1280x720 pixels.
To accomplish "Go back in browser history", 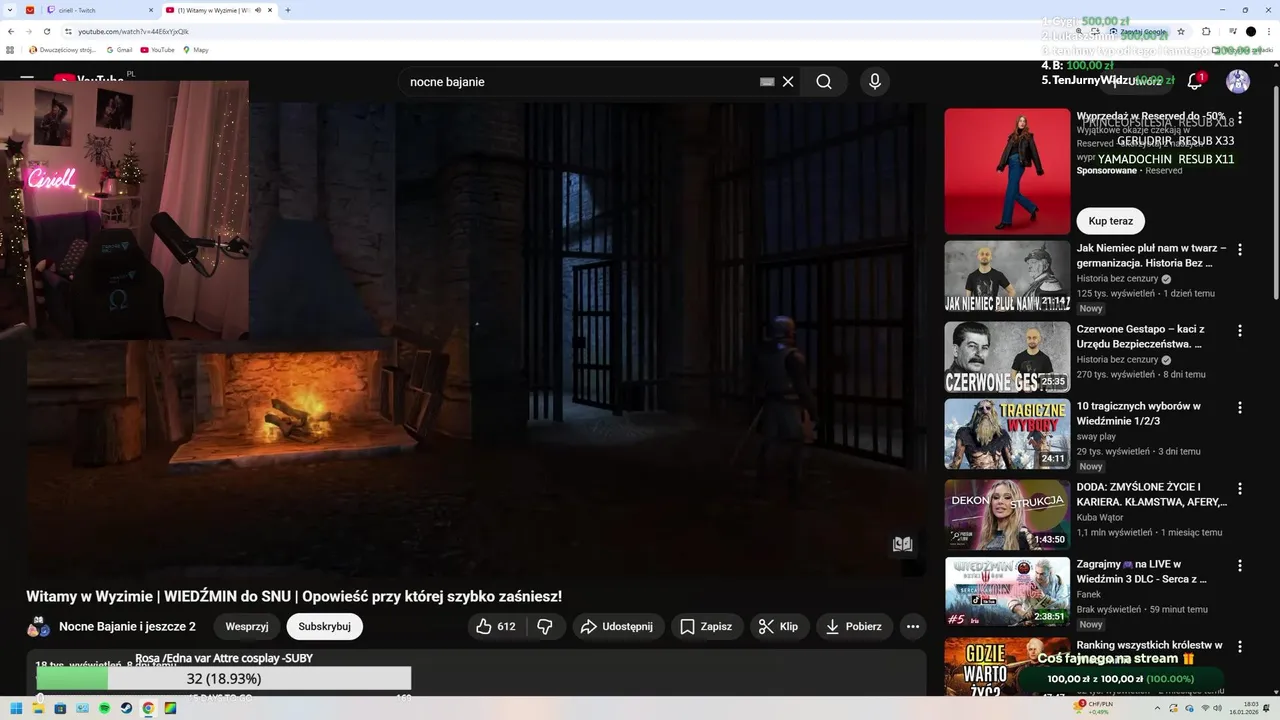I will (11, 31).
